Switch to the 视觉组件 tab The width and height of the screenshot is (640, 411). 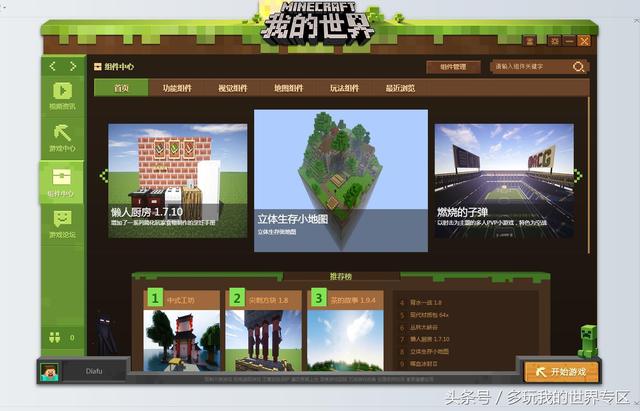tap(233, 88)
